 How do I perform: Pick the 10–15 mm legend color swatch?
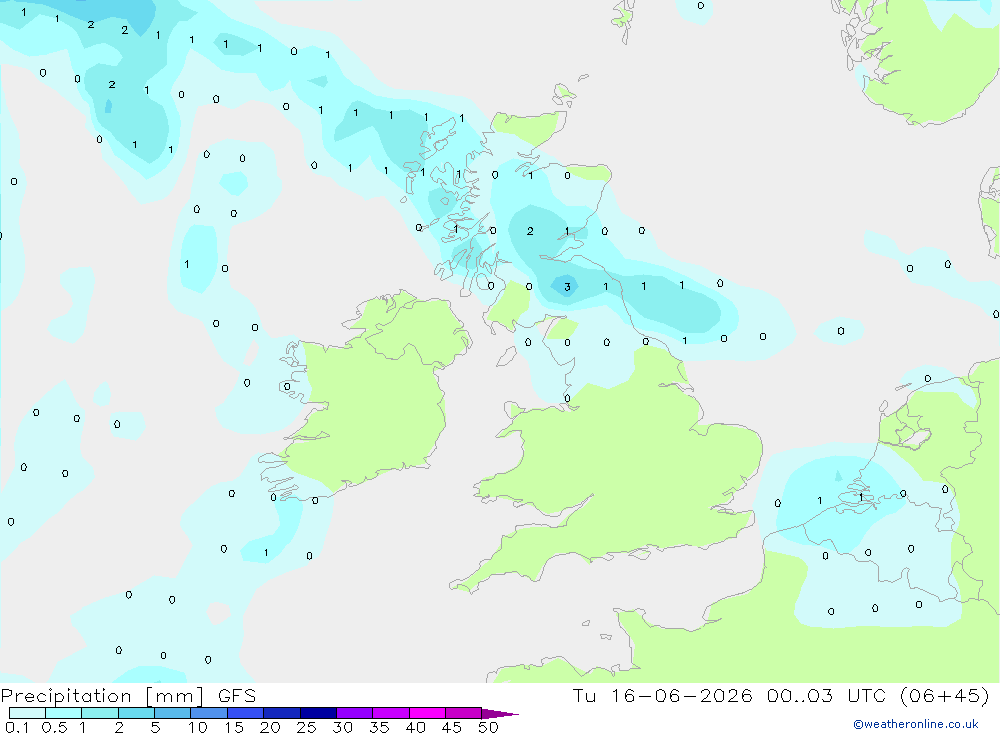coord(209,713)
